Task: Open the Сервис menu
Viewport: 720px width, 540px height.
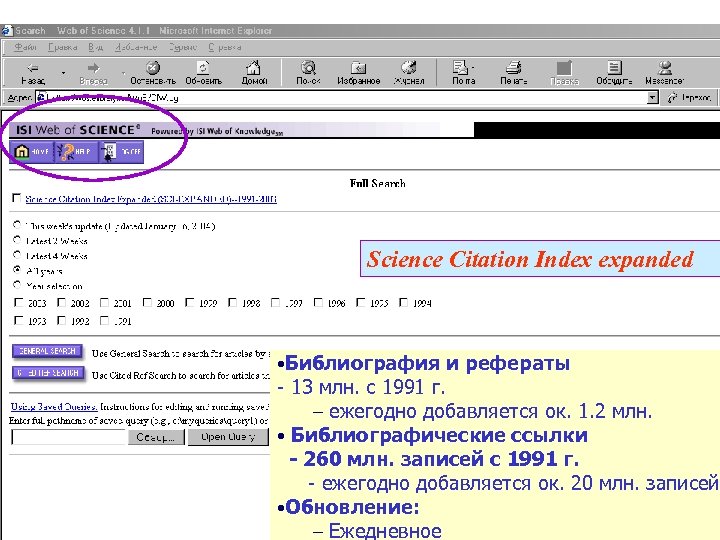Action: click(182, 47)
